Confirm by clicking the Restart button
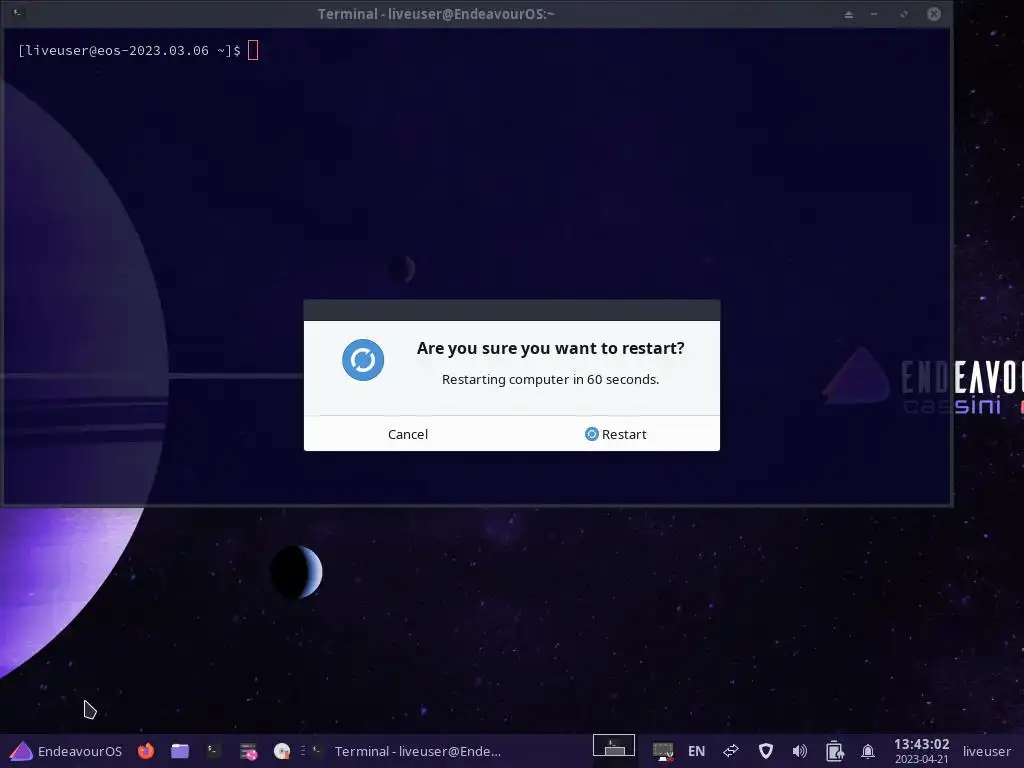 point(616,434)
